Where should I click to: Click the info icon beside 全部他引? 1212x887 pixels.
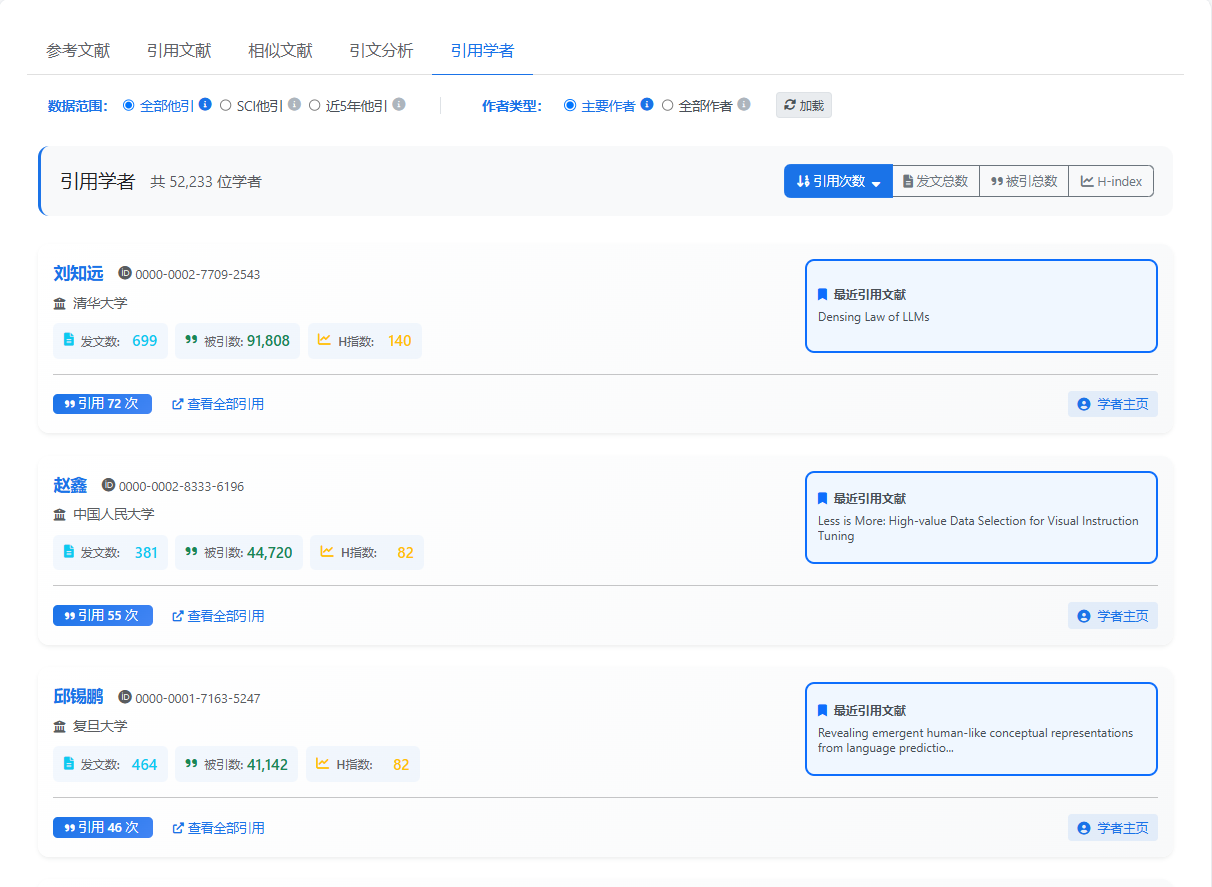pyautogui.click(x=205, y=104)
